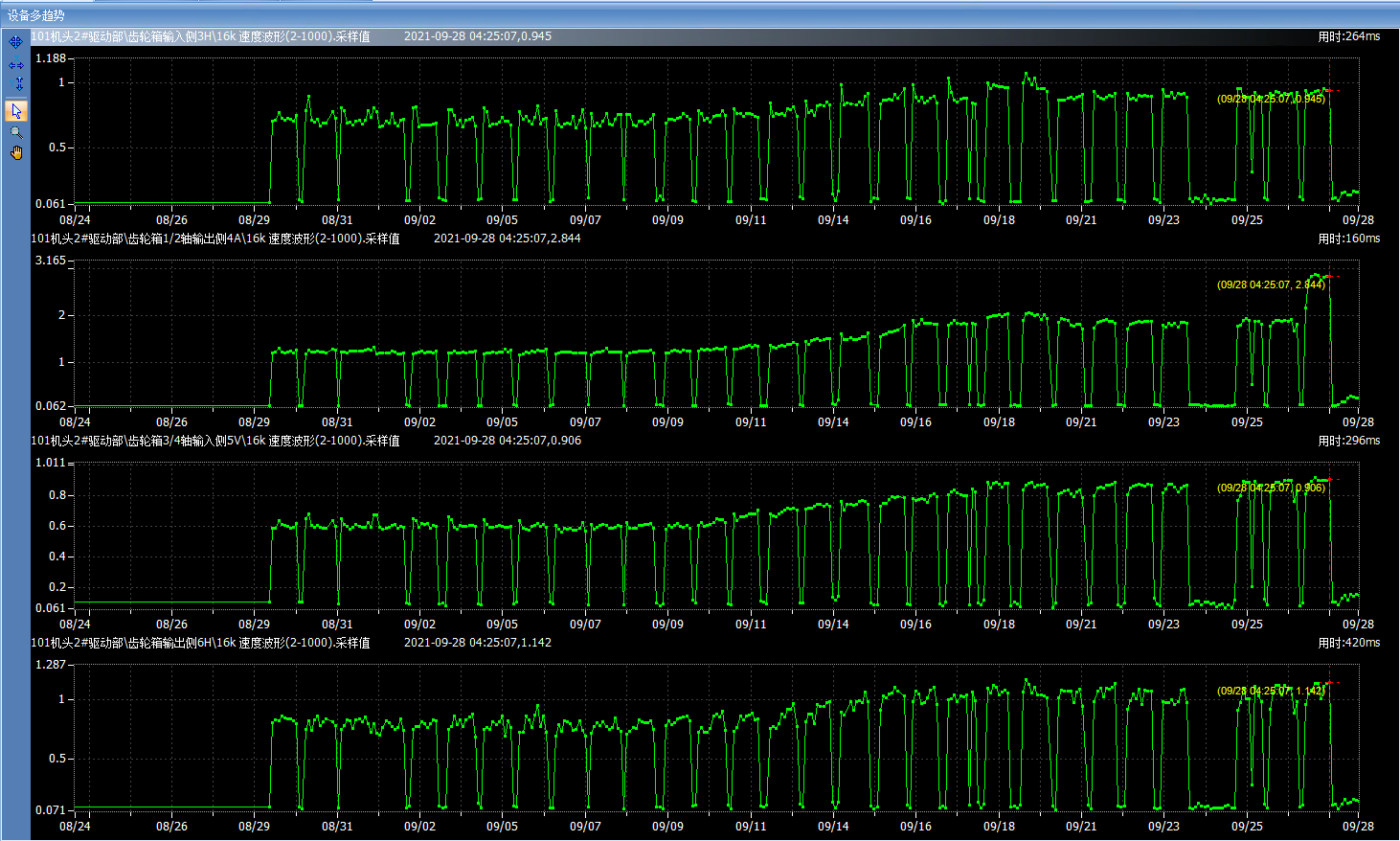
Task: Activate the arrow pointer cursor tool
Action: (15, 111)
